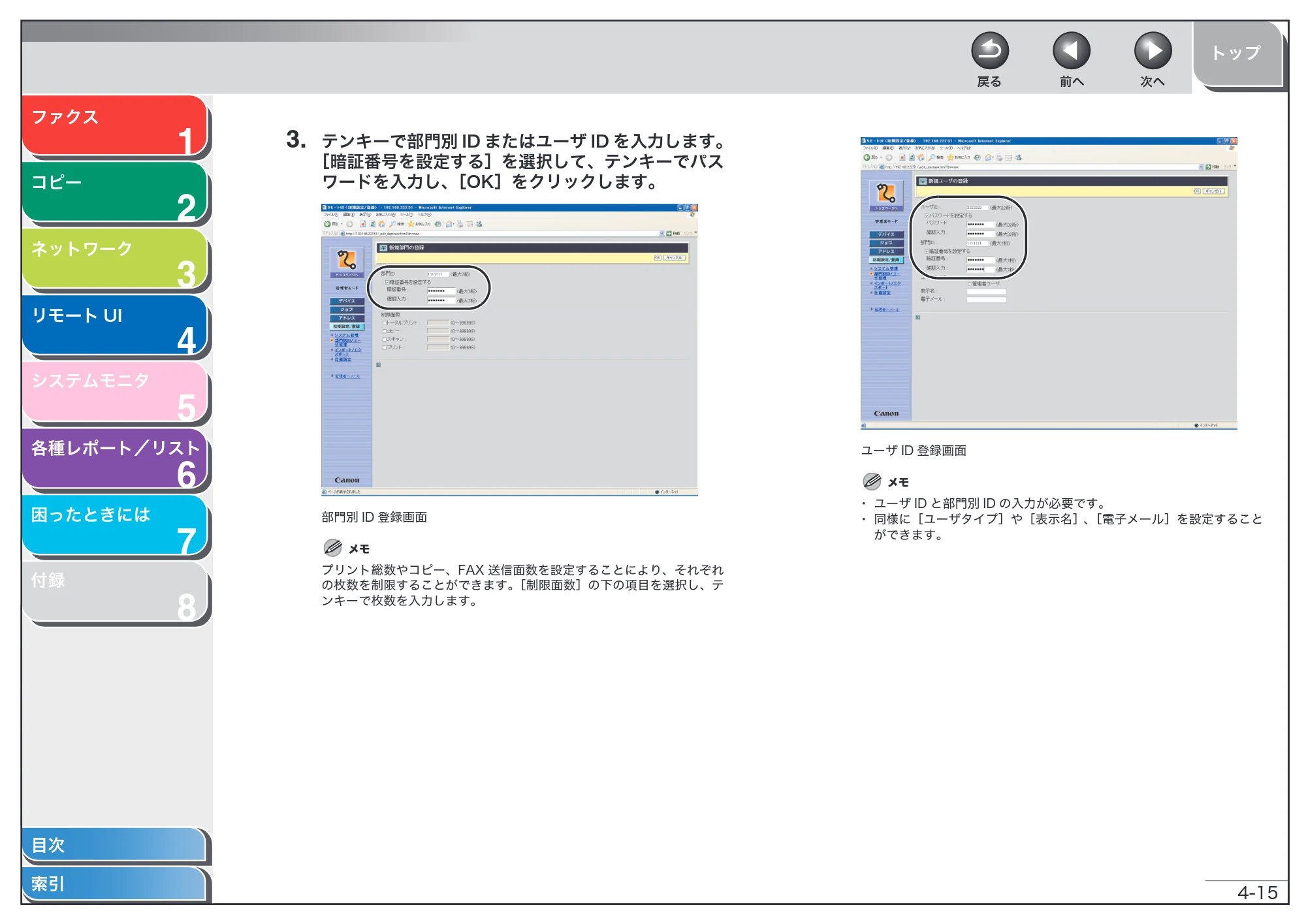Advance to next page with 次へ icon

(1153, 51)
